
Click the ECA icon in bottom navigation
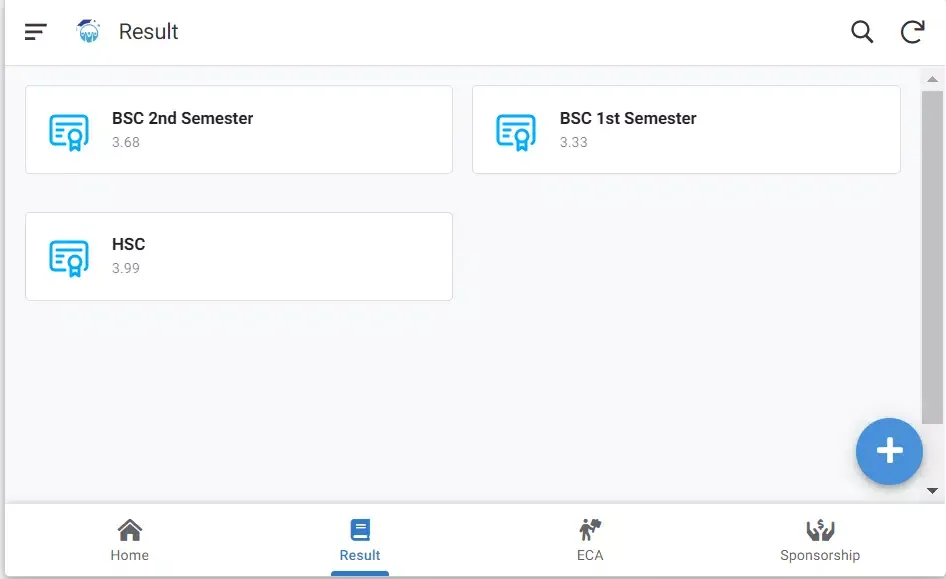589,527
